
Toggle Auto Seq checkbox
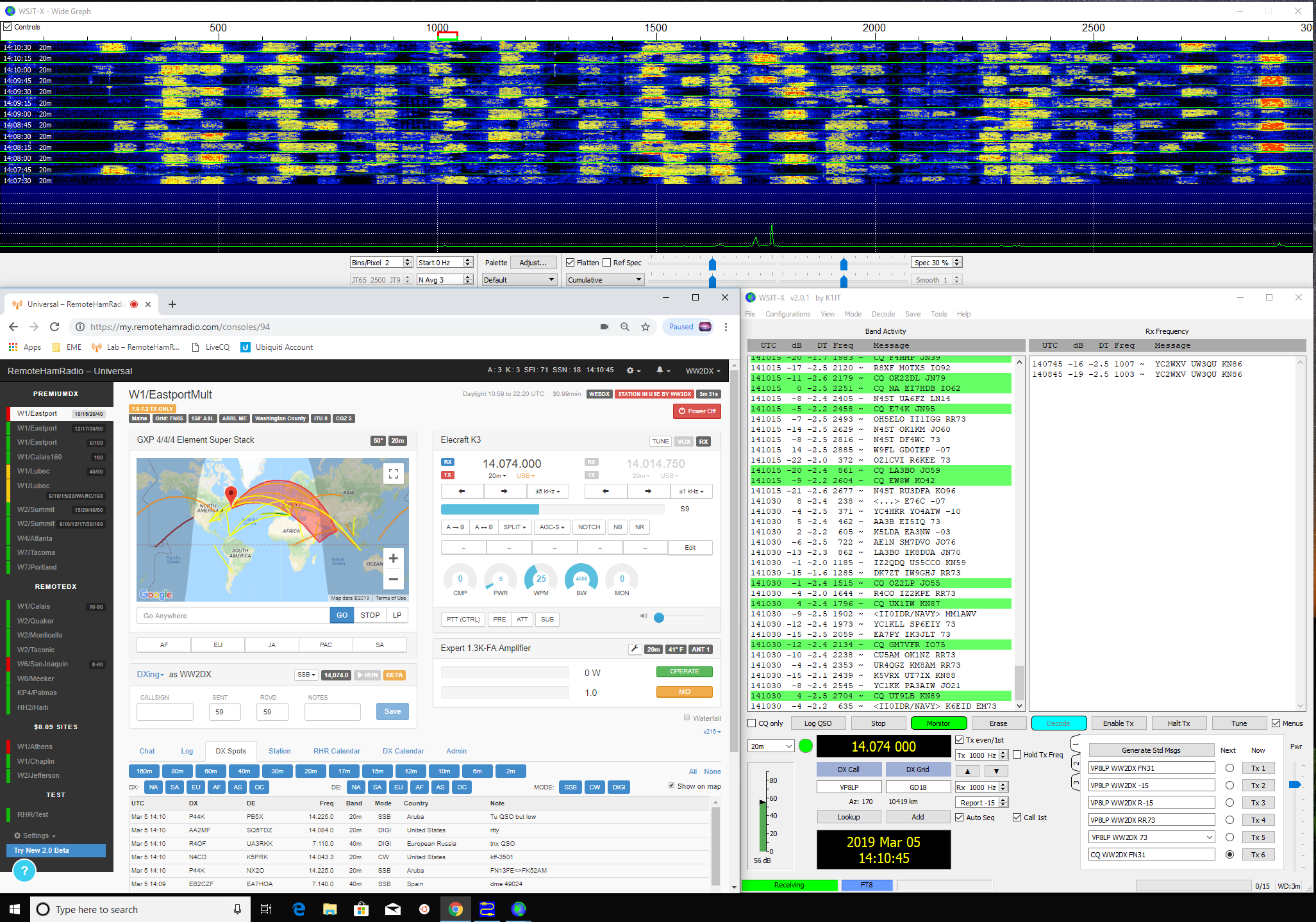(x=960, y=818)
